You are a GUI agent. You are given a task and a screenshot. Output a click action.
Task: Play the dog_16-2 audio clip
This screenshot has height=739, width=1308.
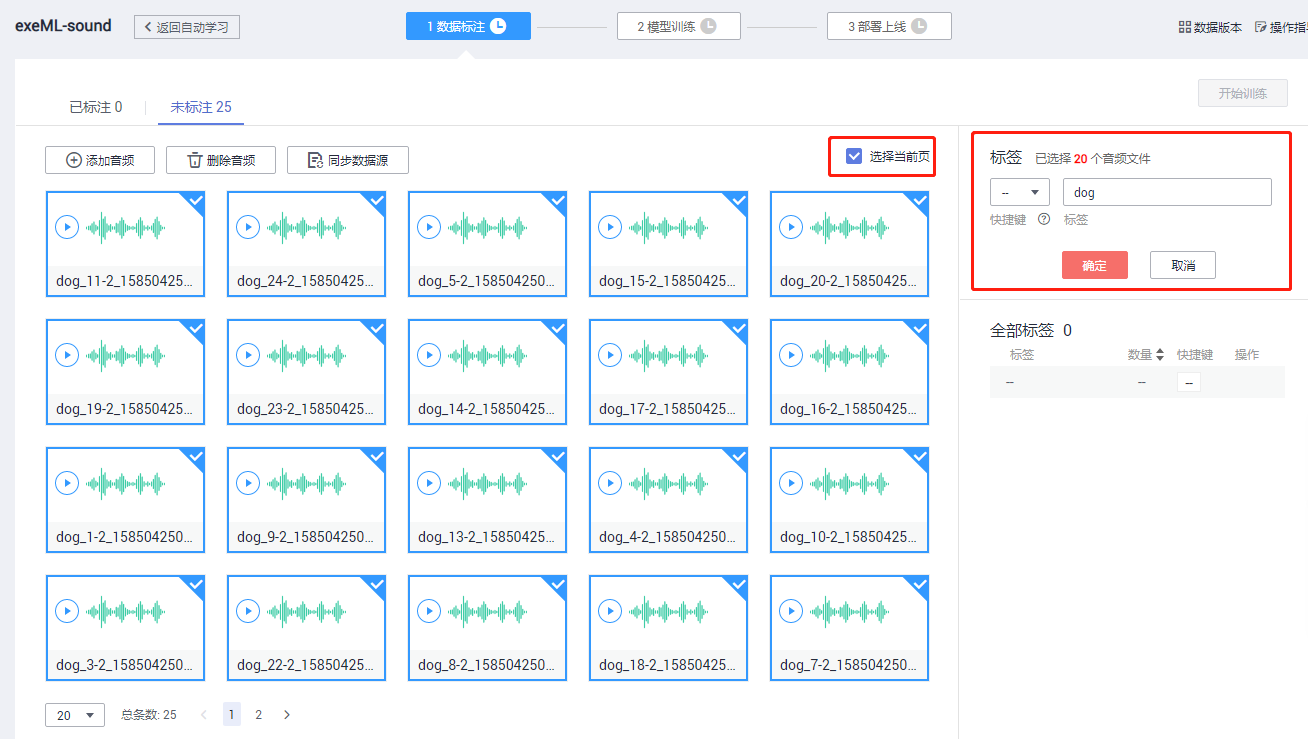[791, 355]
